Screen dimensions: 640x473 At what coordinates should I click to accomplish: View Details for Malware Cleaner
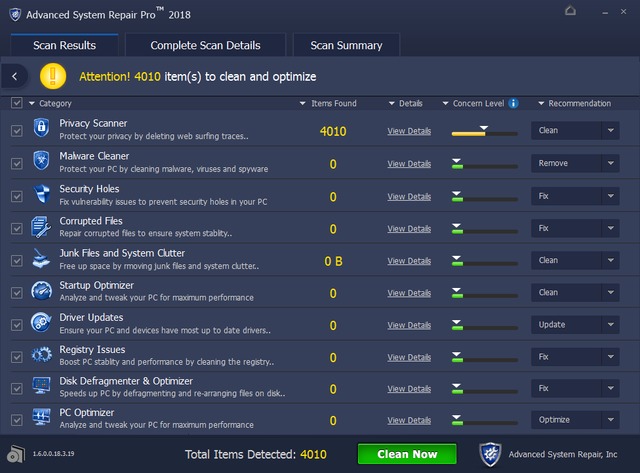[409, 164]
